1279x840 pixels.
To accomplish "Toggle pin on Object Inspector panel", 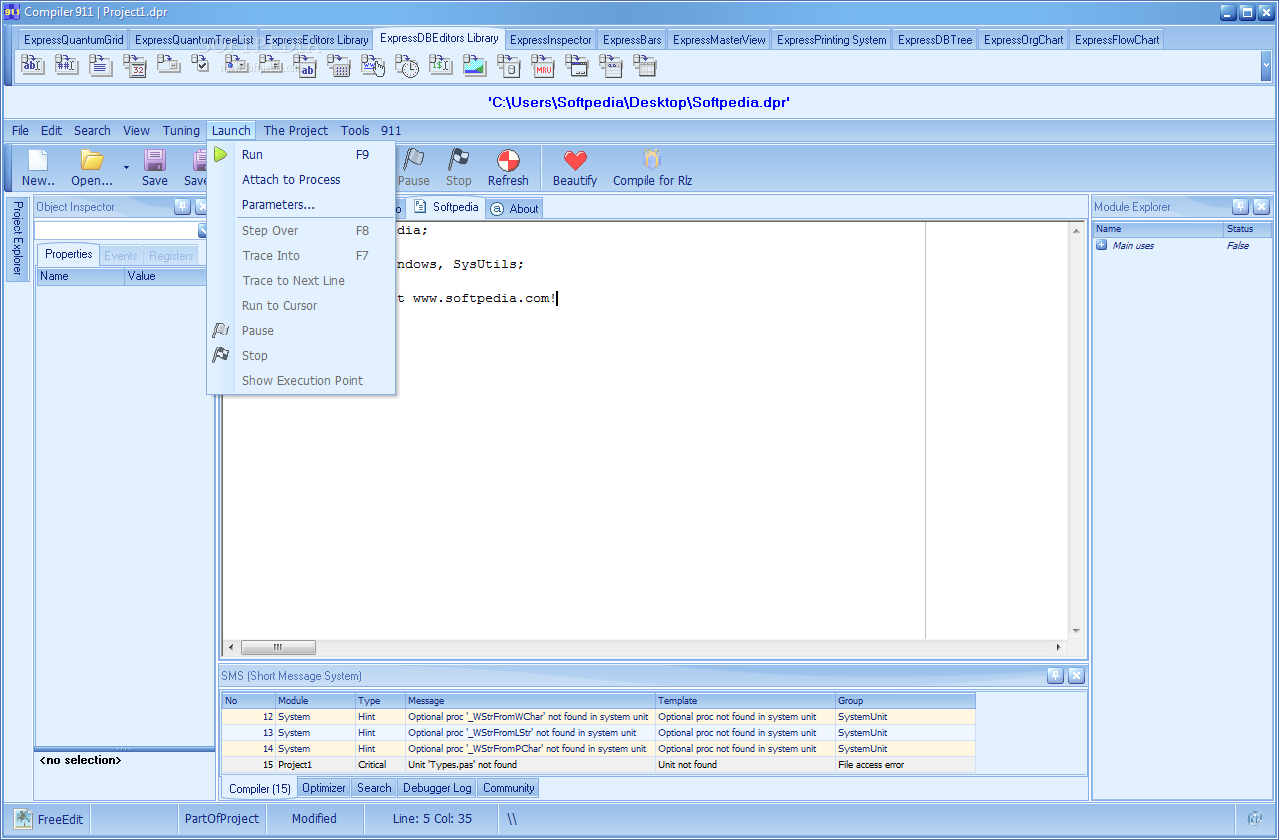I will (x=182, y=206).
